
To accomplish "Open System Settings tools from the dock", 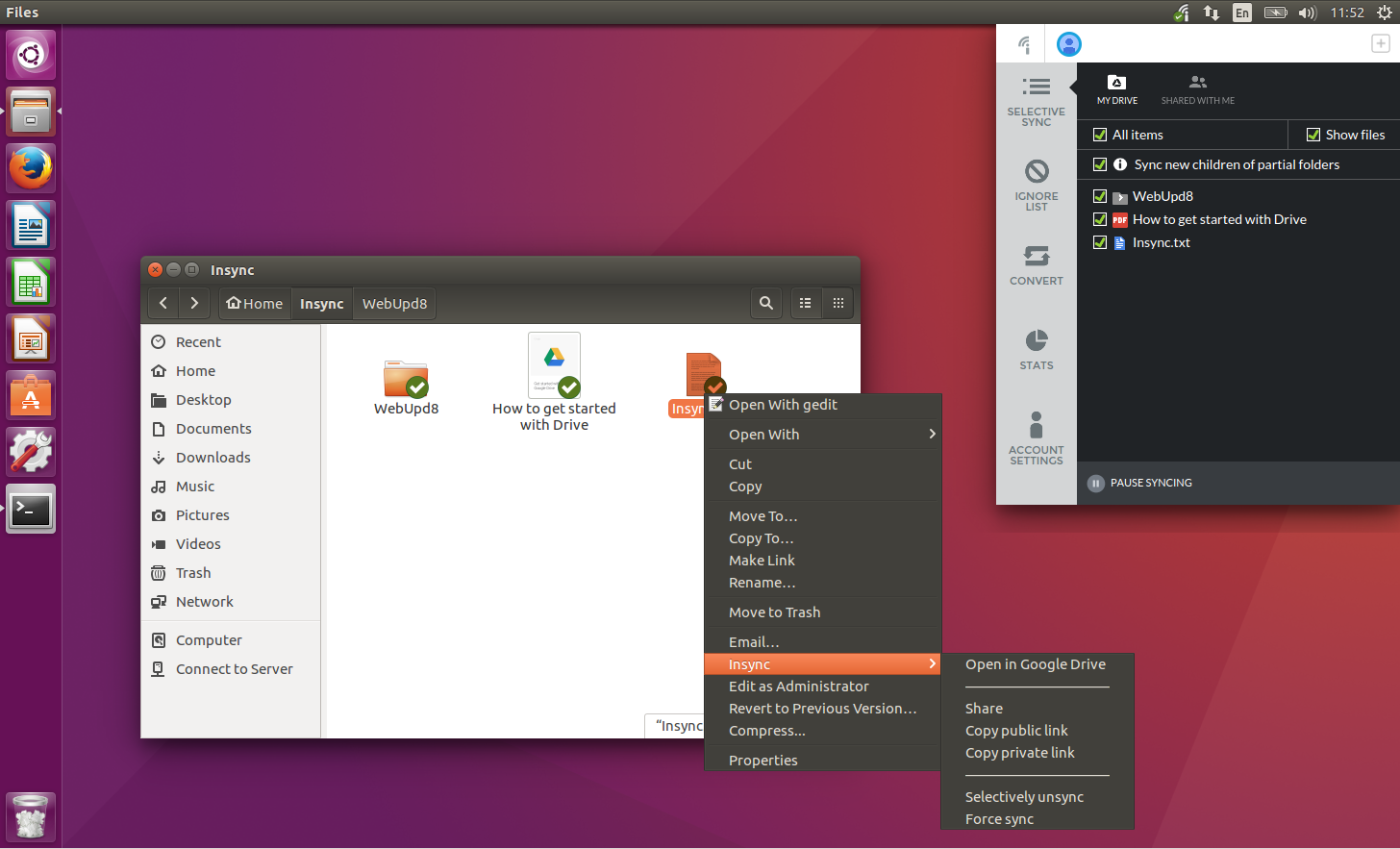I will [31, 452].
